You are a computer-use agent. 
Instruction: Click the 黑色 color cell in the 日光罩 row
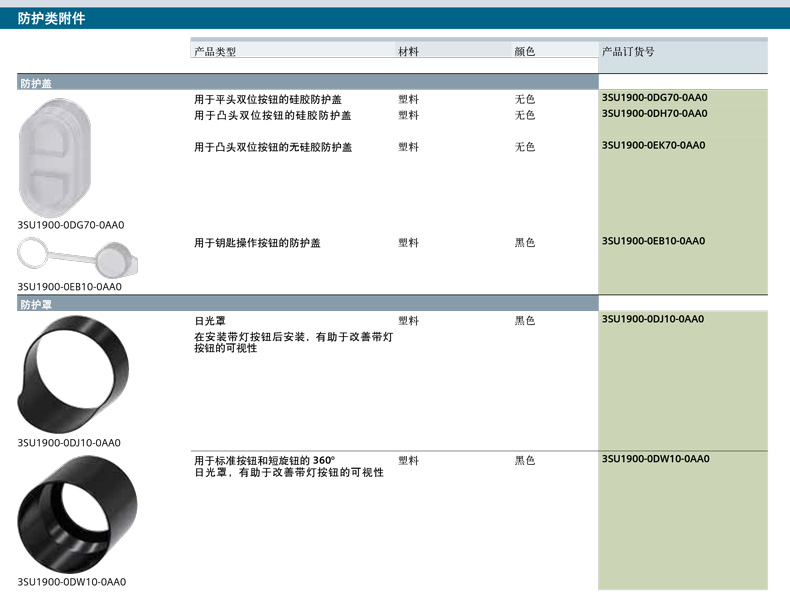tap(525, 321)
